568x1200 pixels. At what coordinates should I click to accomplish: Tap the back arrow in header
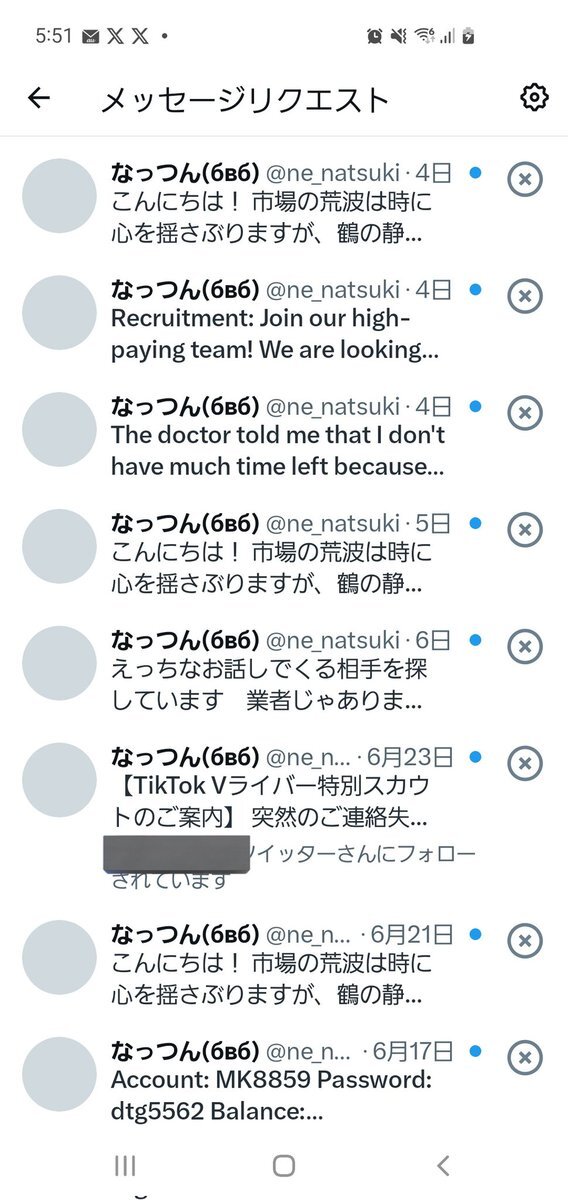click(x=39, y=98)
